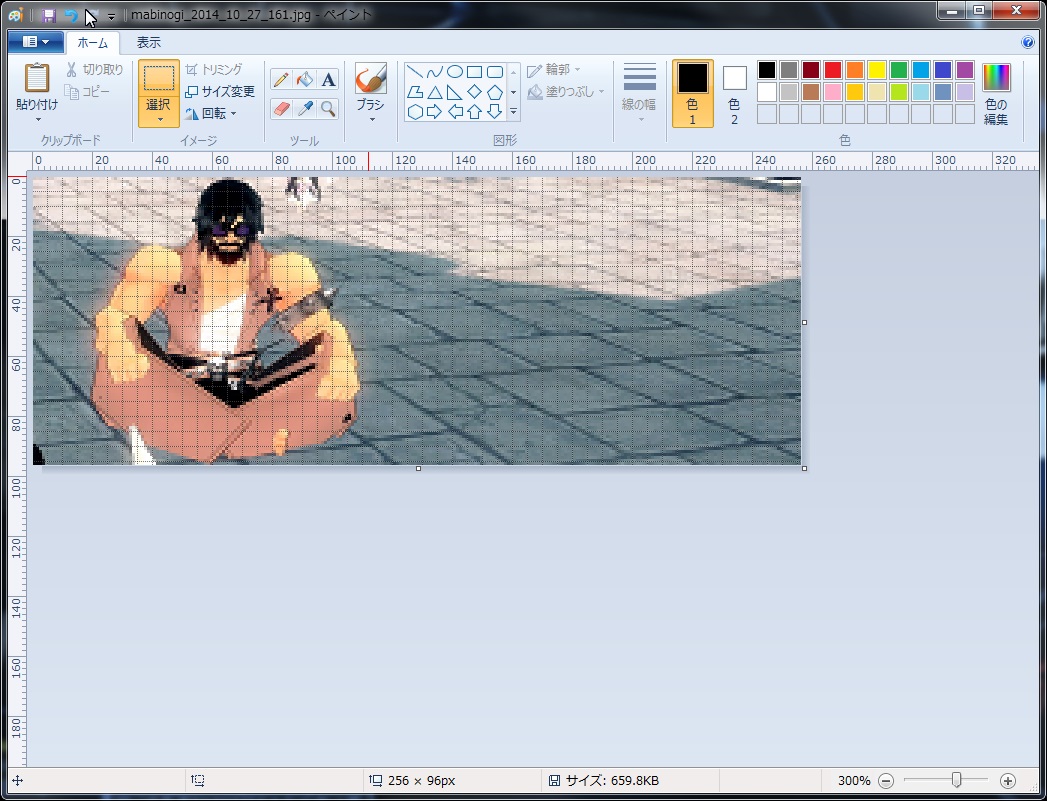This screenshot has width=1047, height=801.
Task: Expand the shapes gallery more arrow
Action: (x=513, y=111)
